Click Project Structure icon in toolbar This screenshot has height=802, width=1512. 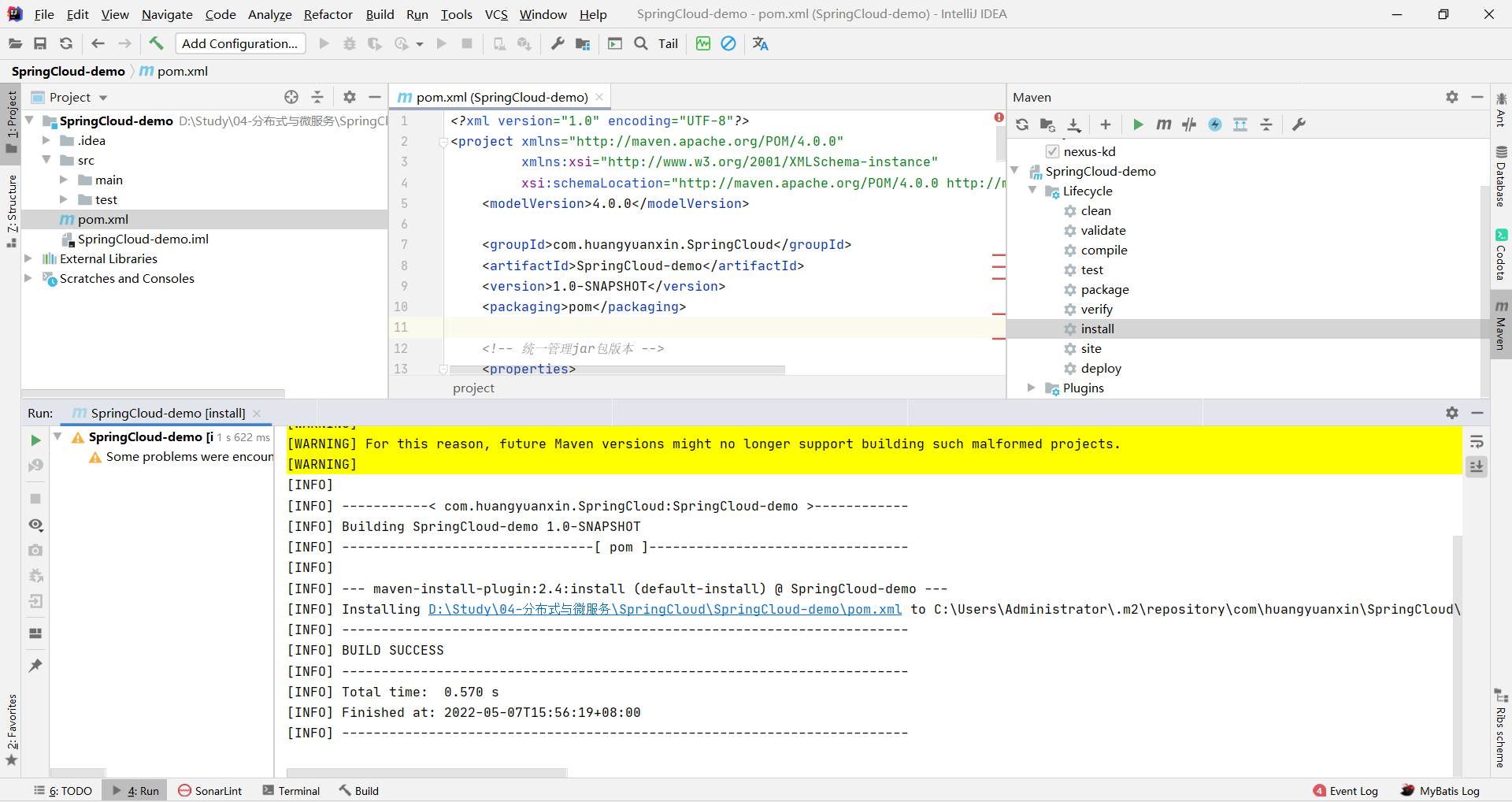pos(583,43)
